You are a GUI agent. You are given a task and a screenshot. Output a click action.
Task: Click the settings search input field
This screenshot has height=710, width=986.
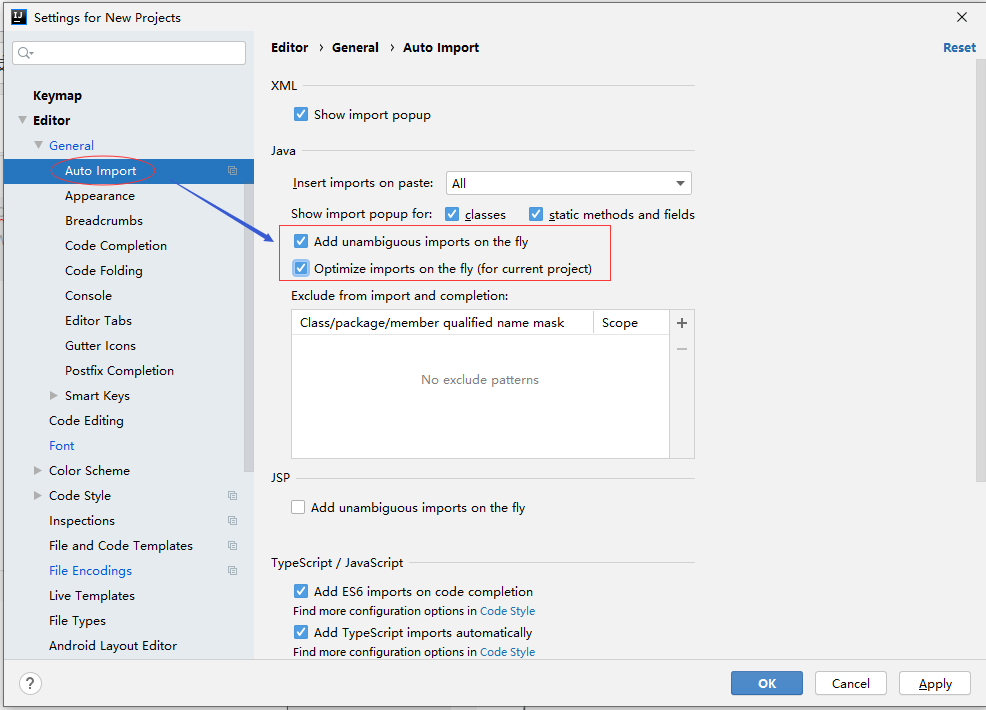pos(129,53)
